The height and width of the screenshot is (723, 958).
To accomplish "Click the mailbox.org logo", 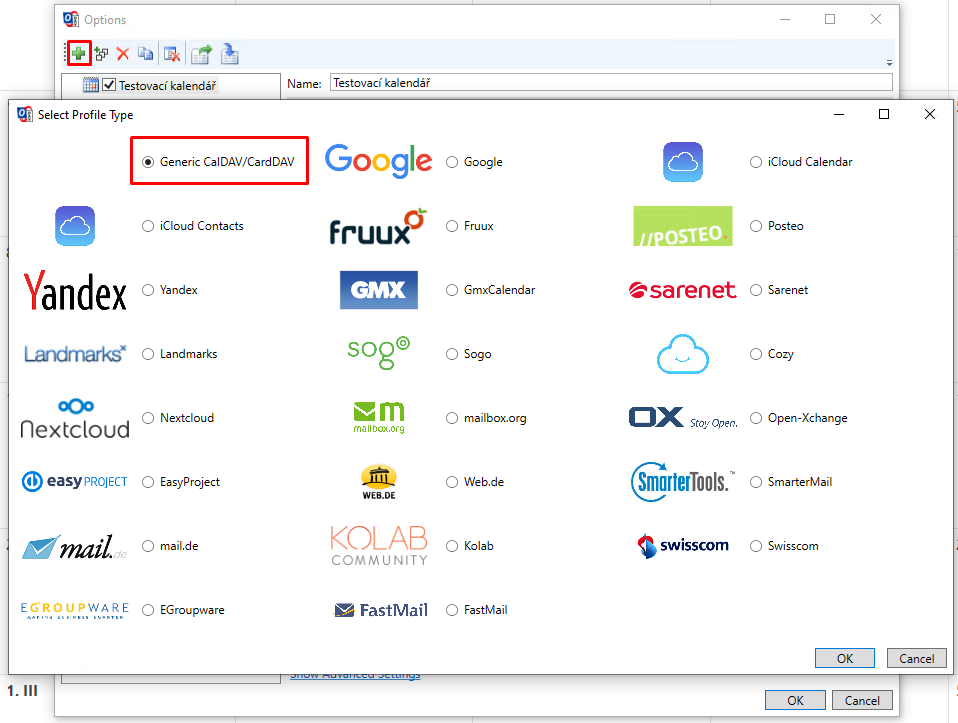I will coord(379,418).
